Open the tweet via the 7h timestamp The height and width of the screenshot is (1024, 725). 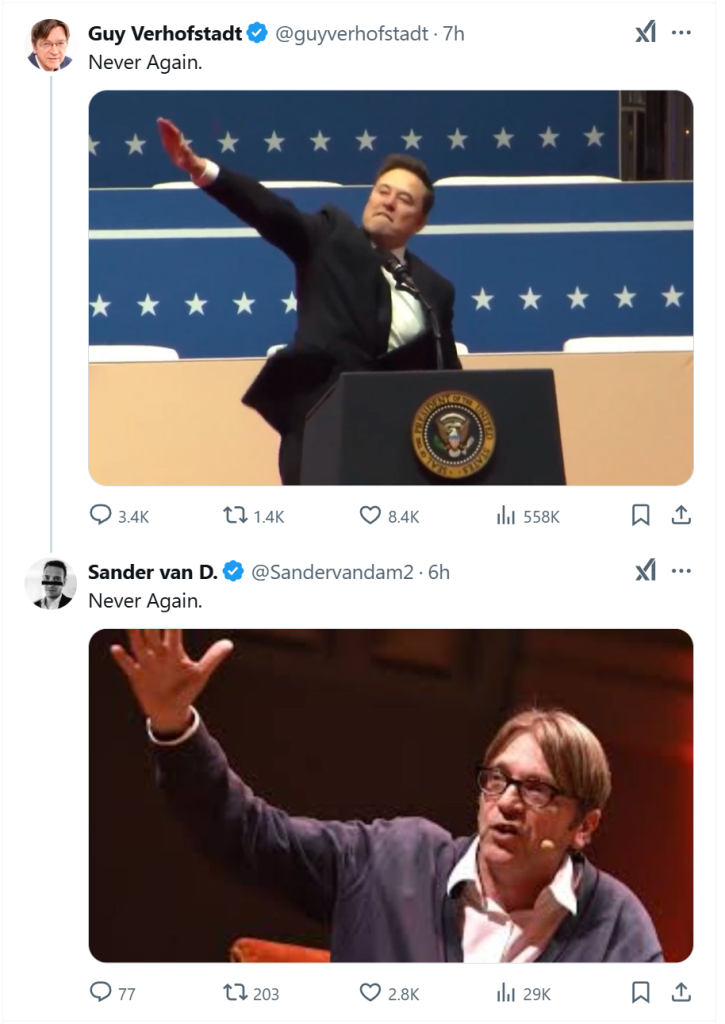(x=454, y=33)
